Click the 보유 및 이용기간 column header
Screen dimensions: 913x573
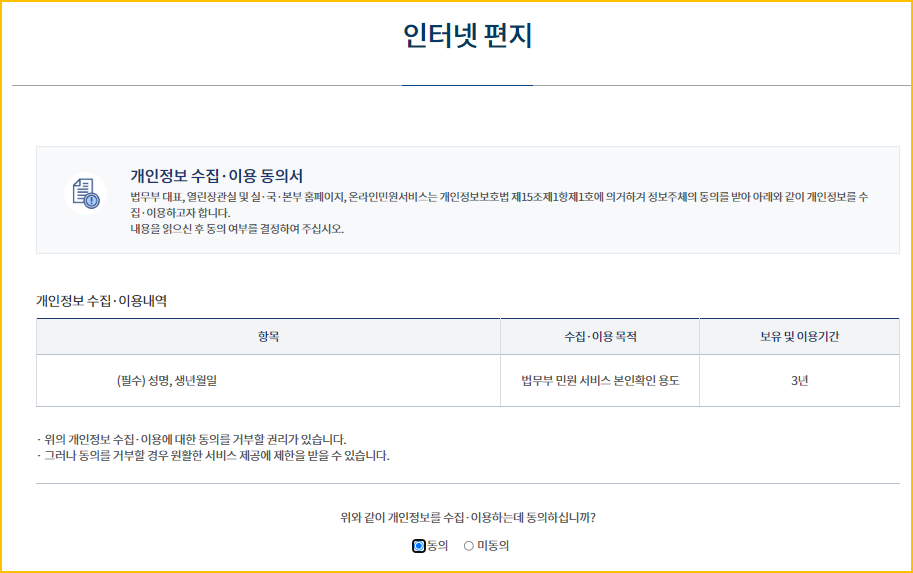[799, 337]
